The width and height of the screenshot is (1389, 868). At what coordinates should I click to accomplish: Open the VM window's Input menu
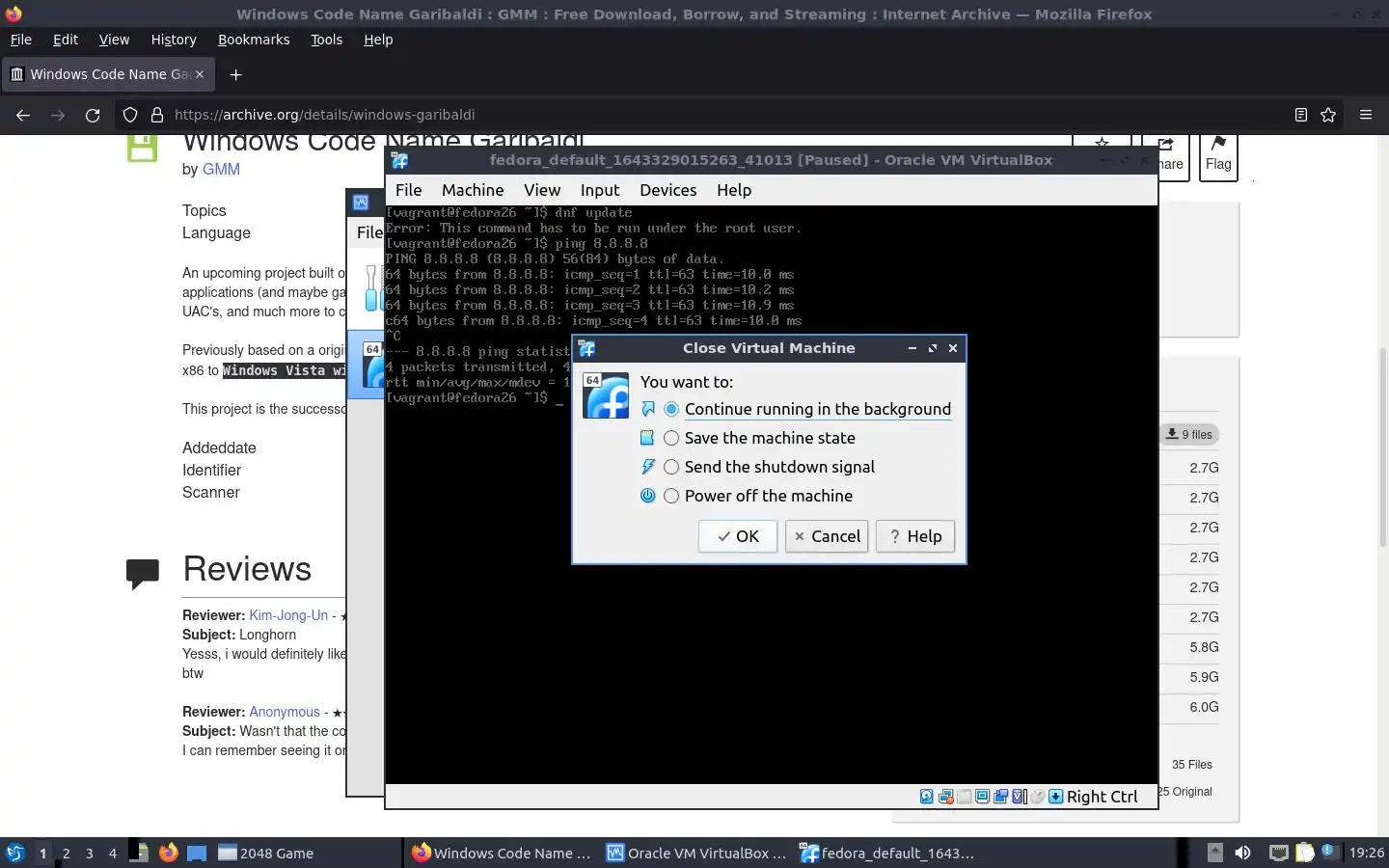[x=600, y=190]
